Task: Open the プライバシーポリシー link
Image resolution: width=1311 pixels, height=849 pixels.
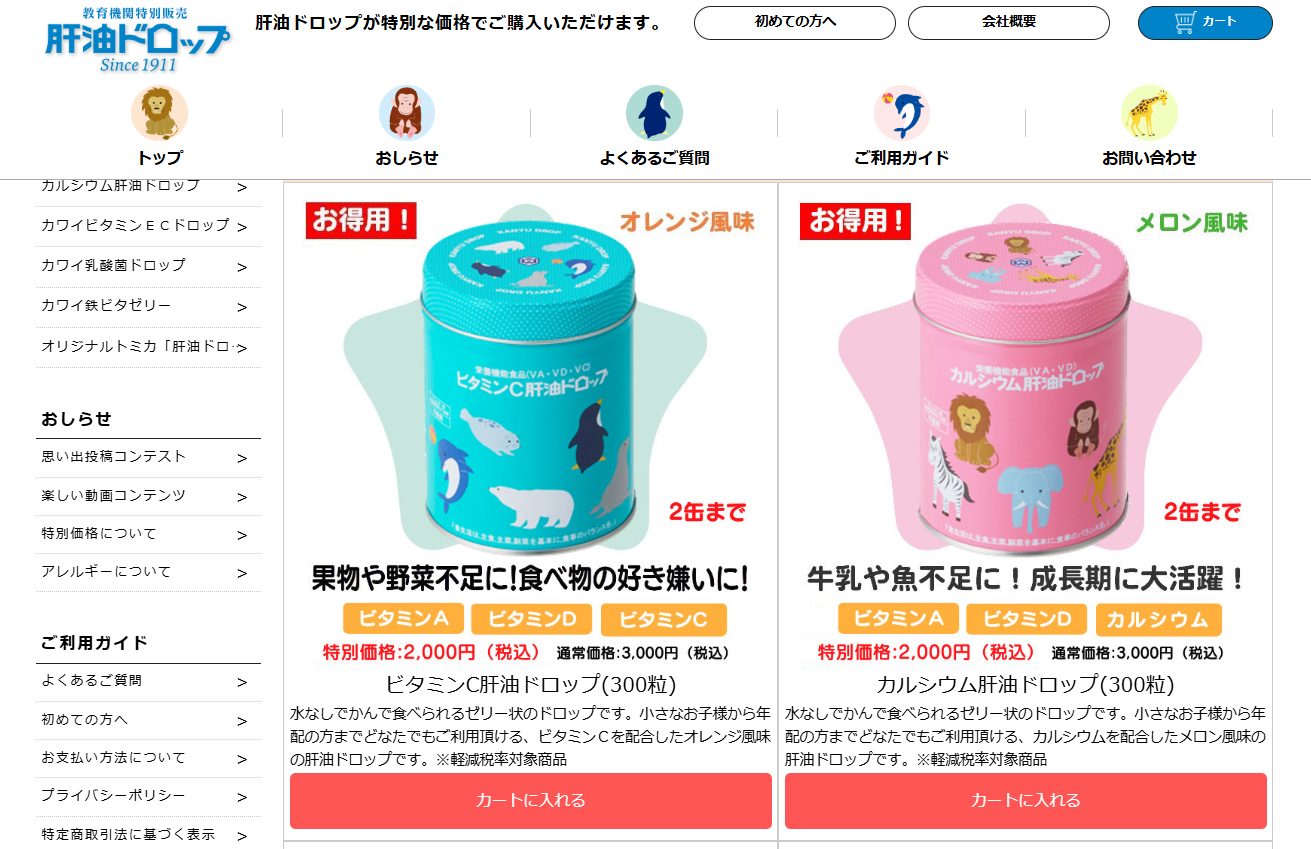Action: point(148,796)
